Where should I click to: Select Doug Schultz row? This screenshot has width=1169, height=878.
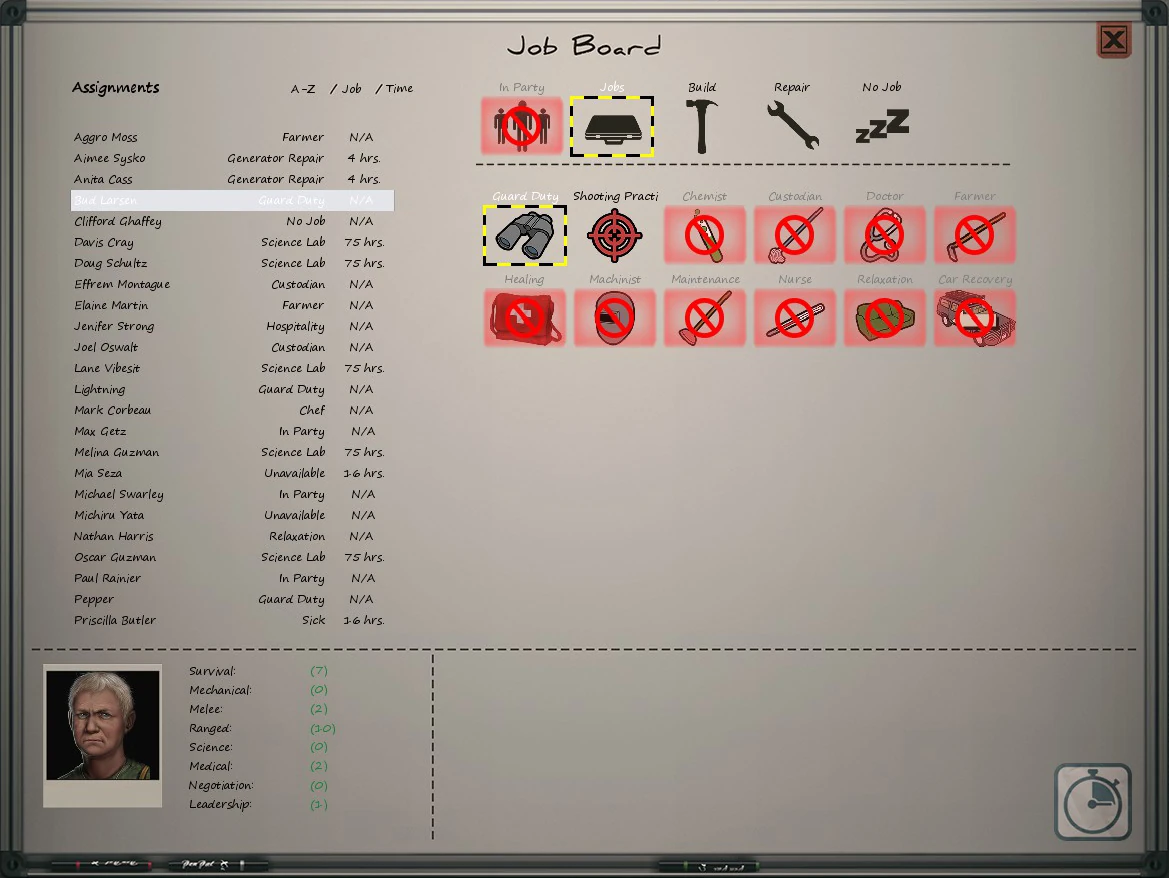click(x=232, y=263)
